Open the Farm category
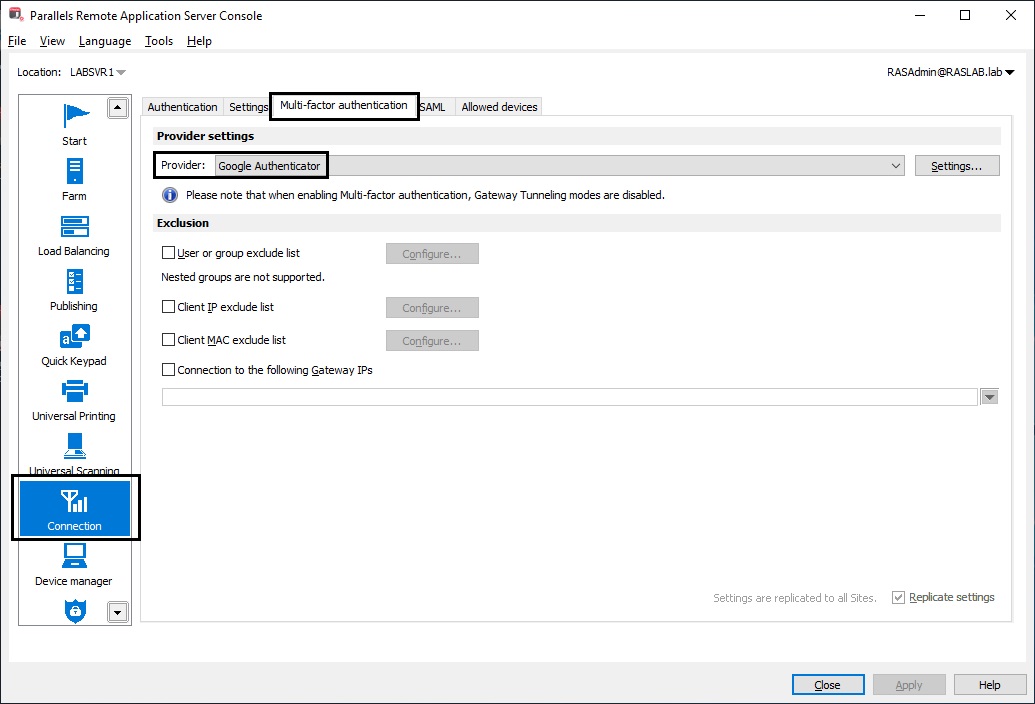The image size is (1035, 704). (x=75, y=179)
